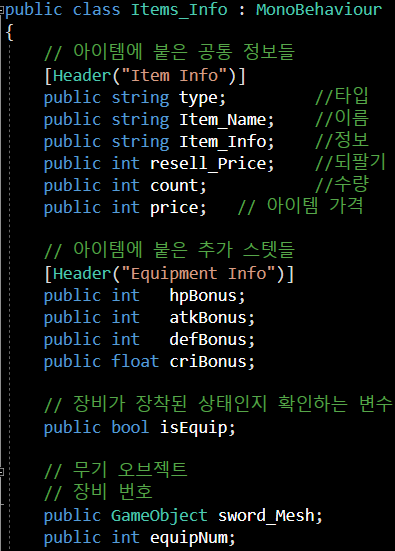
Task: Click the "bool" type keyword
Action: pos(130,428)
